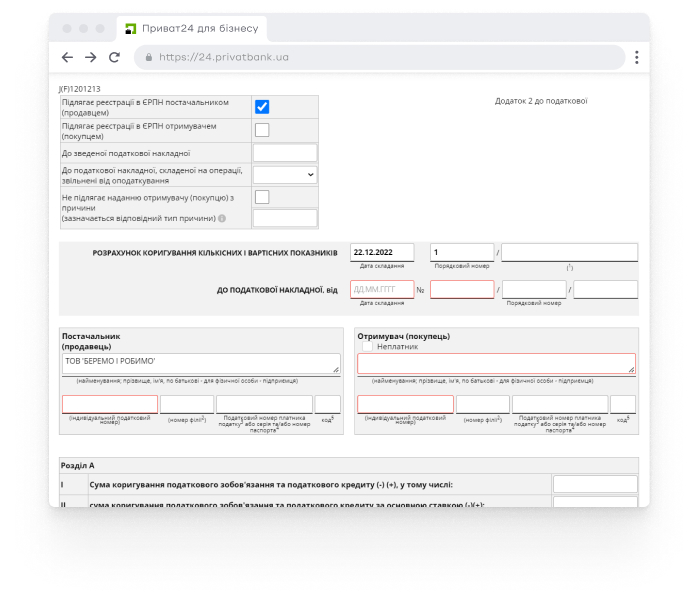This screenshot has width=698, height=604.
Task: Open the tax-exempt operations dropdown
Action: click(x=285, y=175)
